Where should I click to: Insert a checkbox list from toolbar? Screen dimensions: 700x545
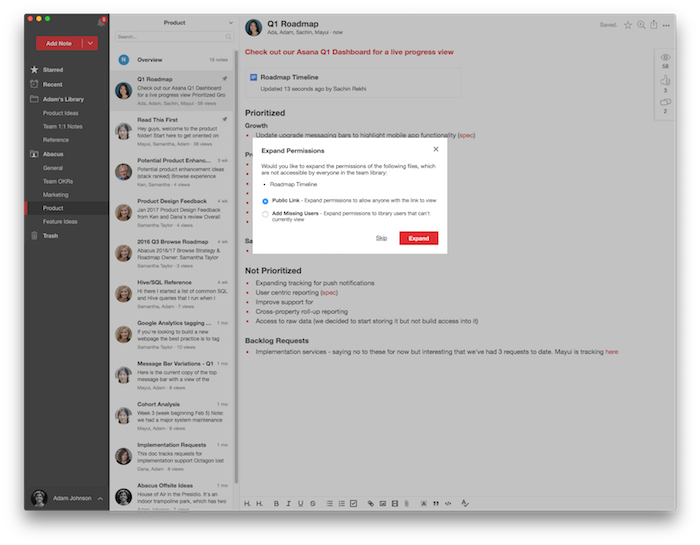353,502
